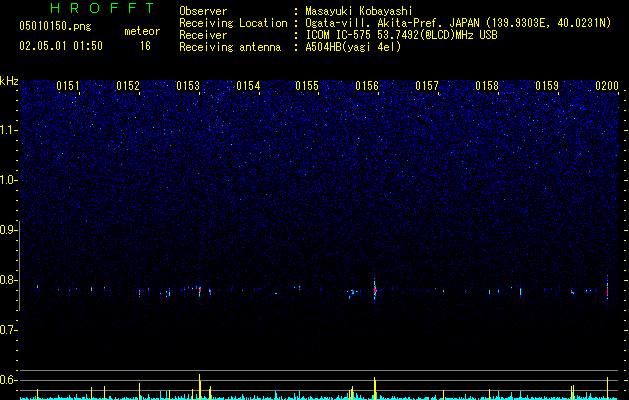Click the 'Receiving antenna' label

(x=230, y=47)
